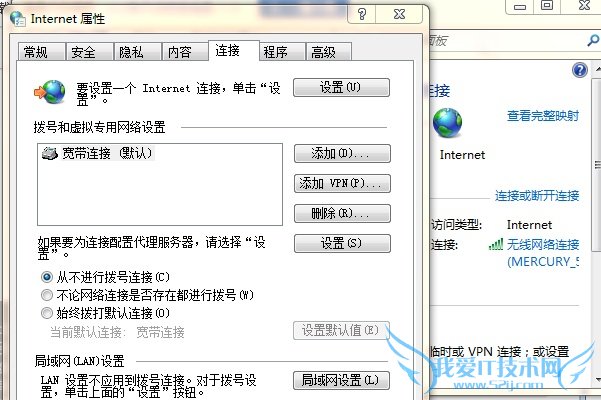
Task: Open proxy 设置(S) button
Action: (x=342, y=243)
